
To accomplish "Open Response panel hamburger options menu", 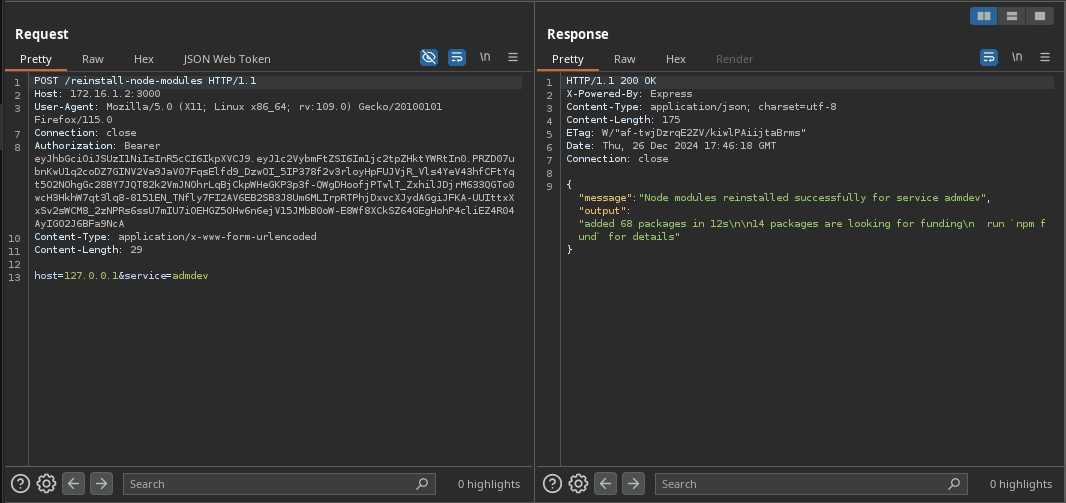I will click(x=1045, y=58).
